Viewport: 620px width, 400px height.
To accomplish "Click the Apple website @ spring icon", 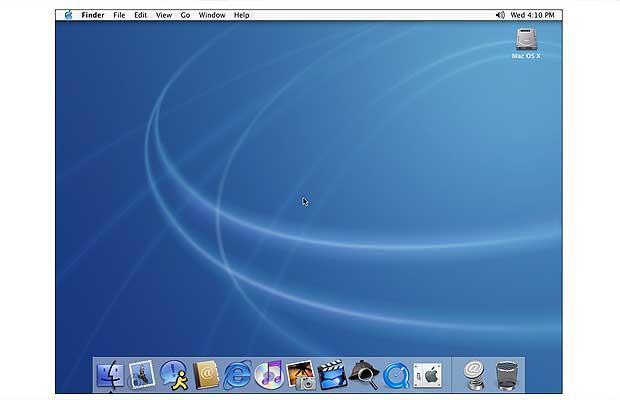I will (x=474, y=375).
